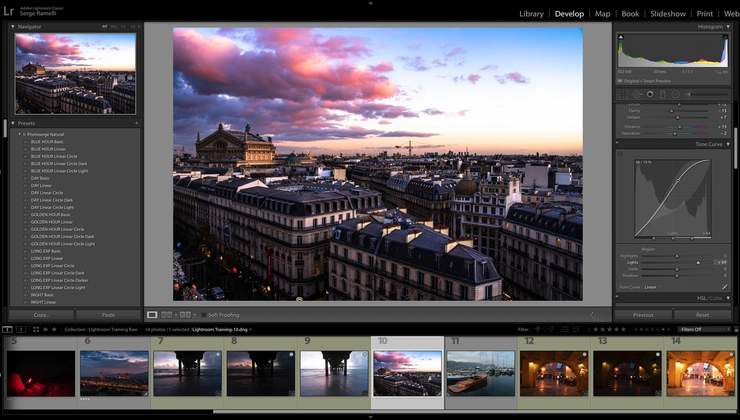Select the Spot Removal tool icon
This screenshot has height=420, width=740.
[x=636, y=94]
